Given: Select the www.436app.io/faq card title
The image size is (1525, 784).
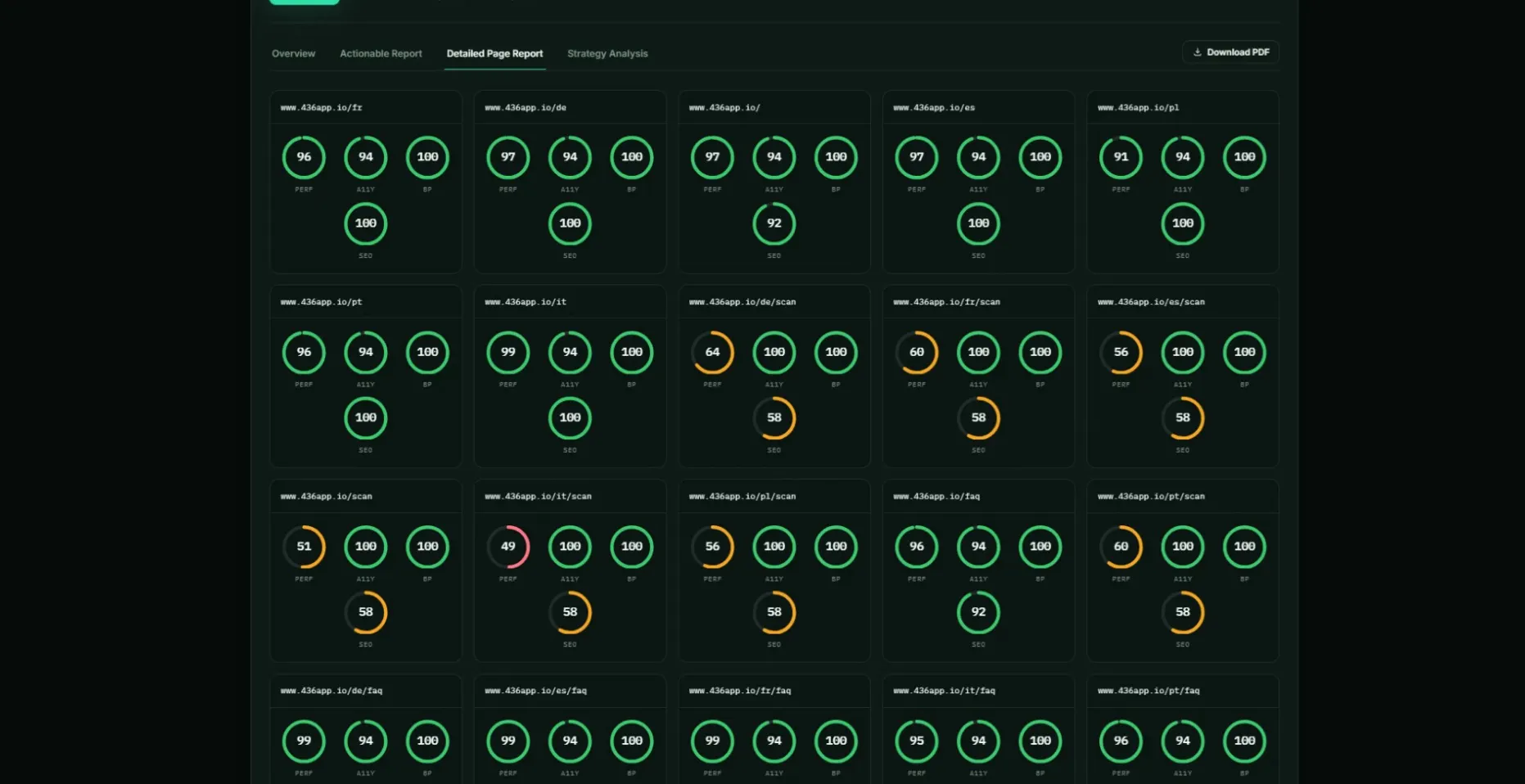Looking at the screenshot, I should [936, 496].
